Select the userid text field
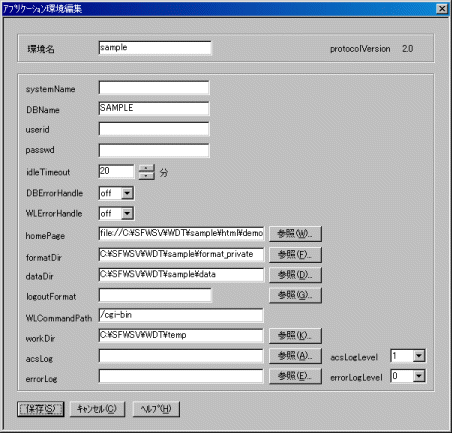Viewport: 452px width, 433px height. (154, 129)
